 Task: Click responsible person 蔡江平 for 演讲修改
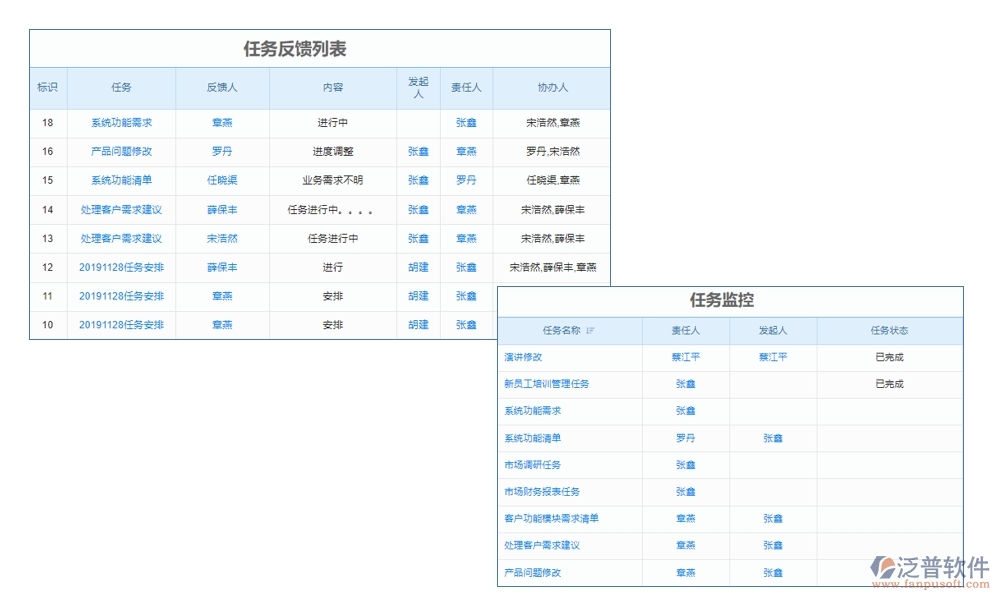coord(686,357)
